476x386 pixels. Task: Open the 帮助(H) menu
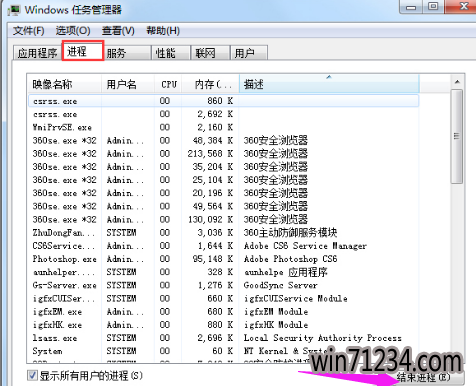tap(163, 31)
